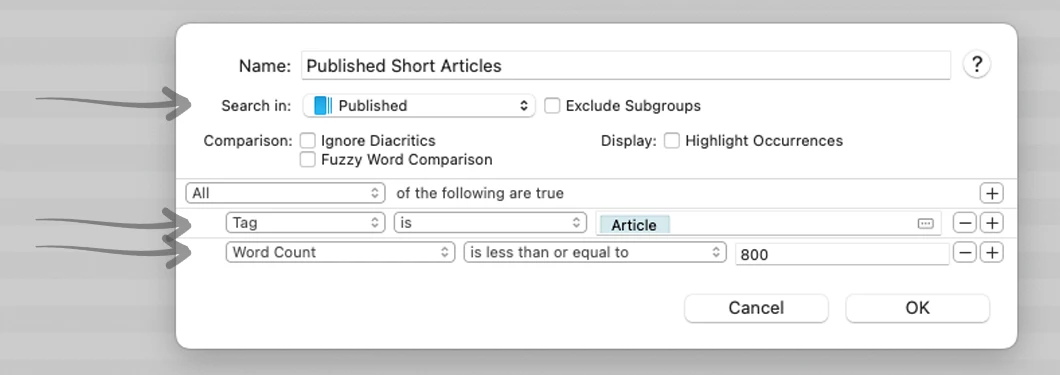Check the Highlight Occurrences option
This screenshot has height=375, width=1060.
click(x=671, y=141)
